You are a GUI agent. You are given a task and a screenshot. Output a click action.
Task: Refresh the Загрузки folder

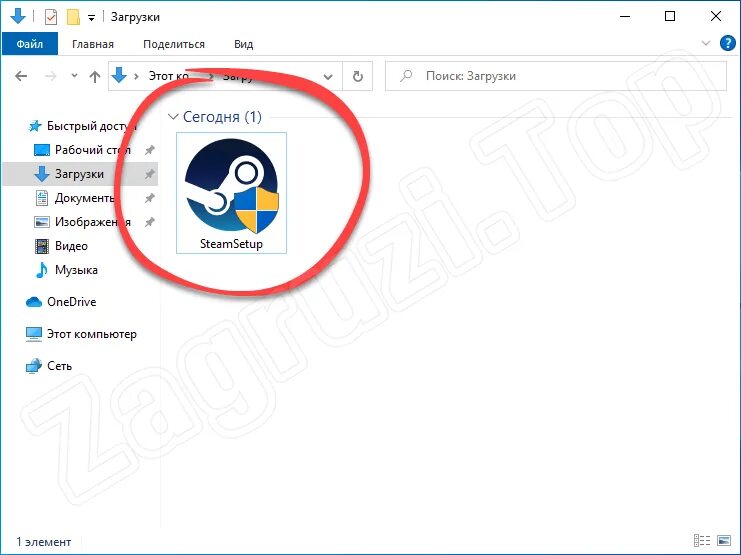[358, 76]
